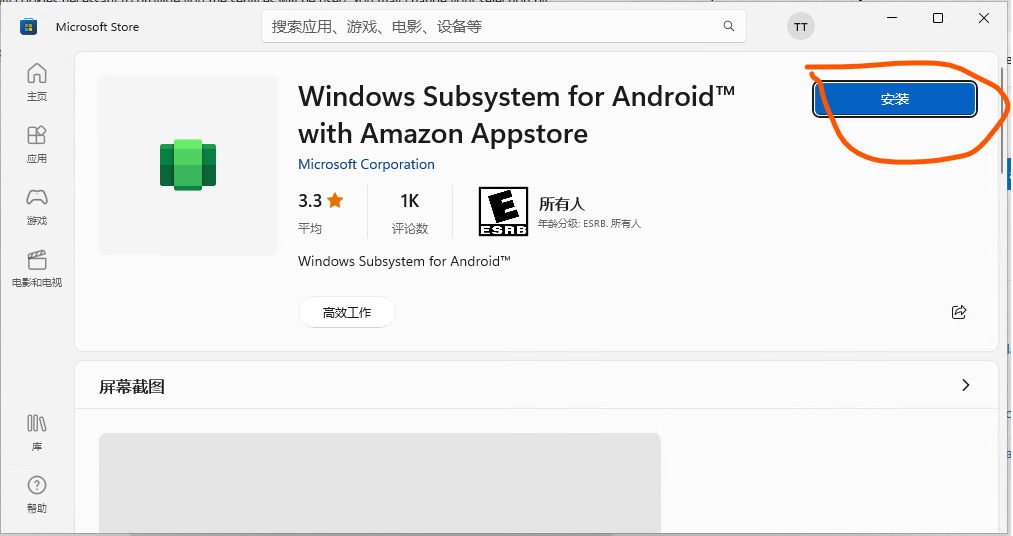Click the green Android subsystem app icon
Viewport: 1013px width, 536px height.
188,165
